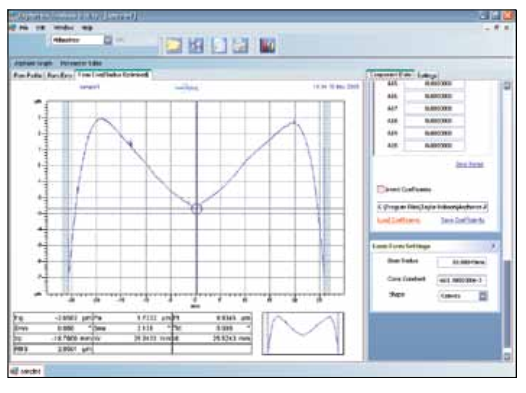
Task: Toggle the Invert Coefficients checkbox
Action: pos(381,189)
